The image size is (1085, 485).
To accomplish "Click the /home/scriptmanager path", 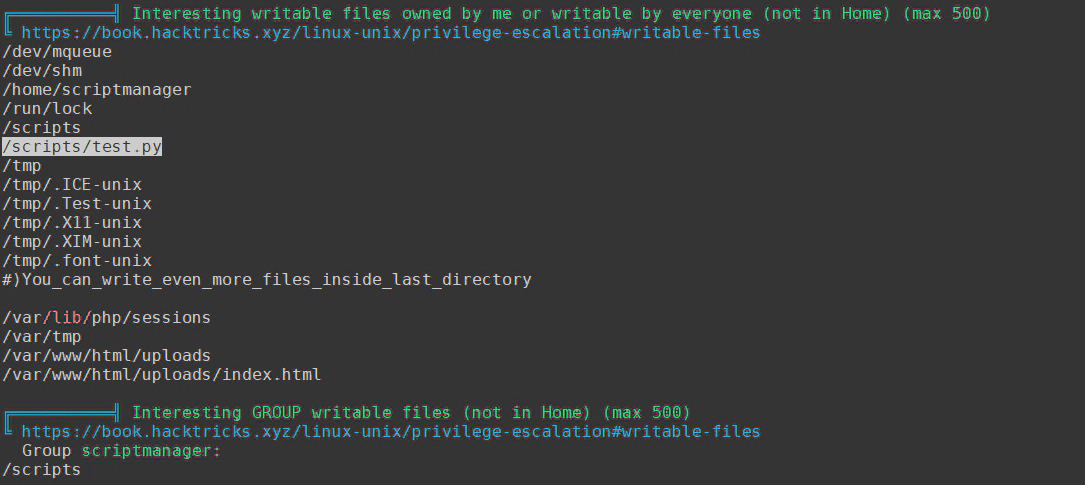I will (97, 90).
